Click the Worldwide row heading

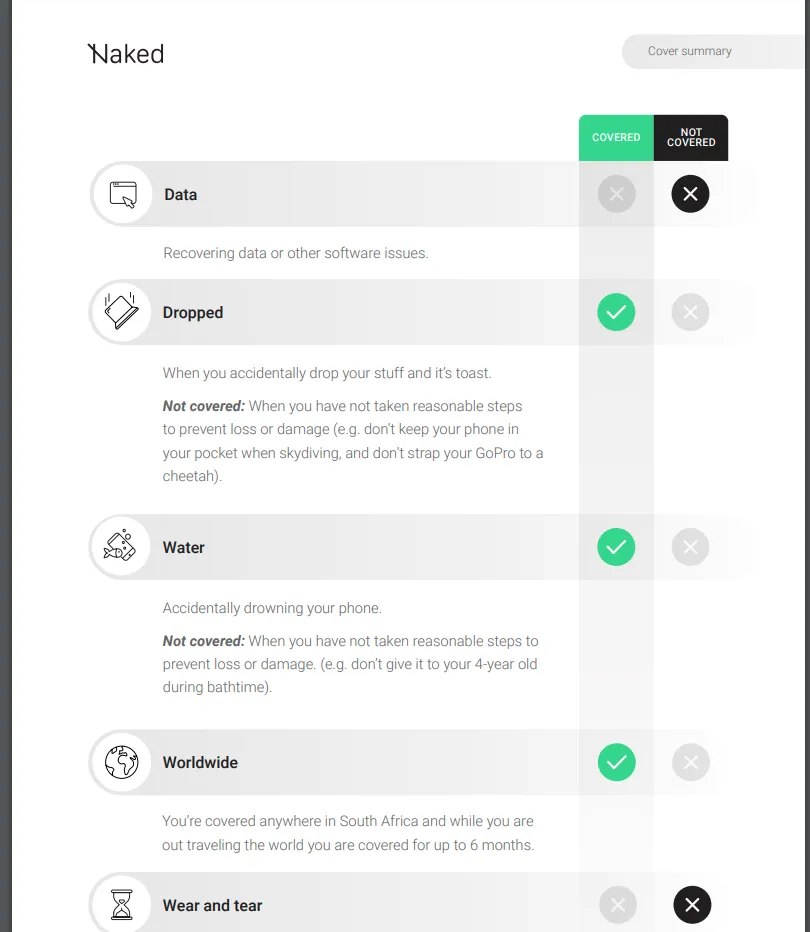click(x=200, y=762)
